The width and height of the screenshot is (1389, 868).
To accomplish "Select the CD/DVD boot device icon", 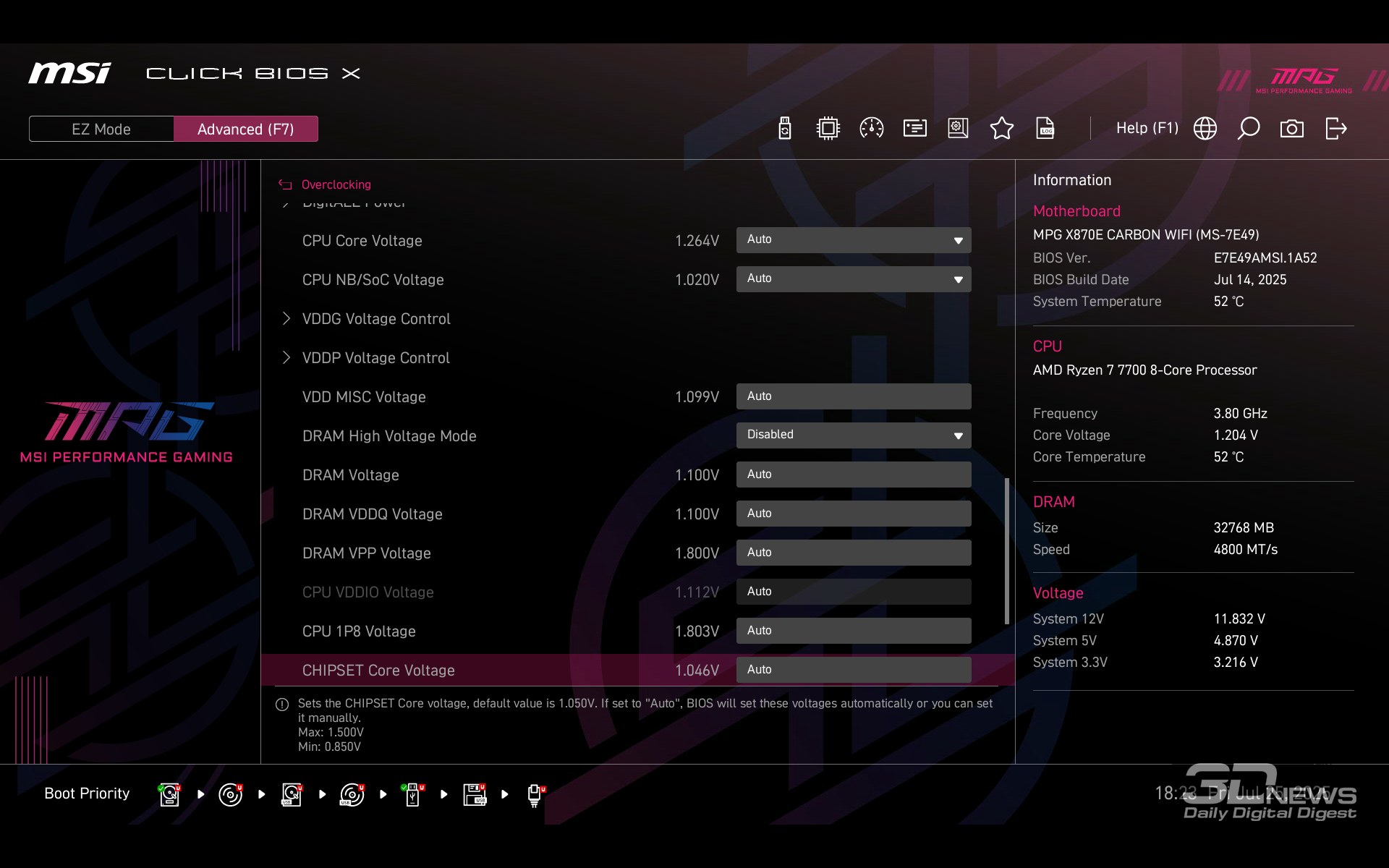I will point(231,794).
